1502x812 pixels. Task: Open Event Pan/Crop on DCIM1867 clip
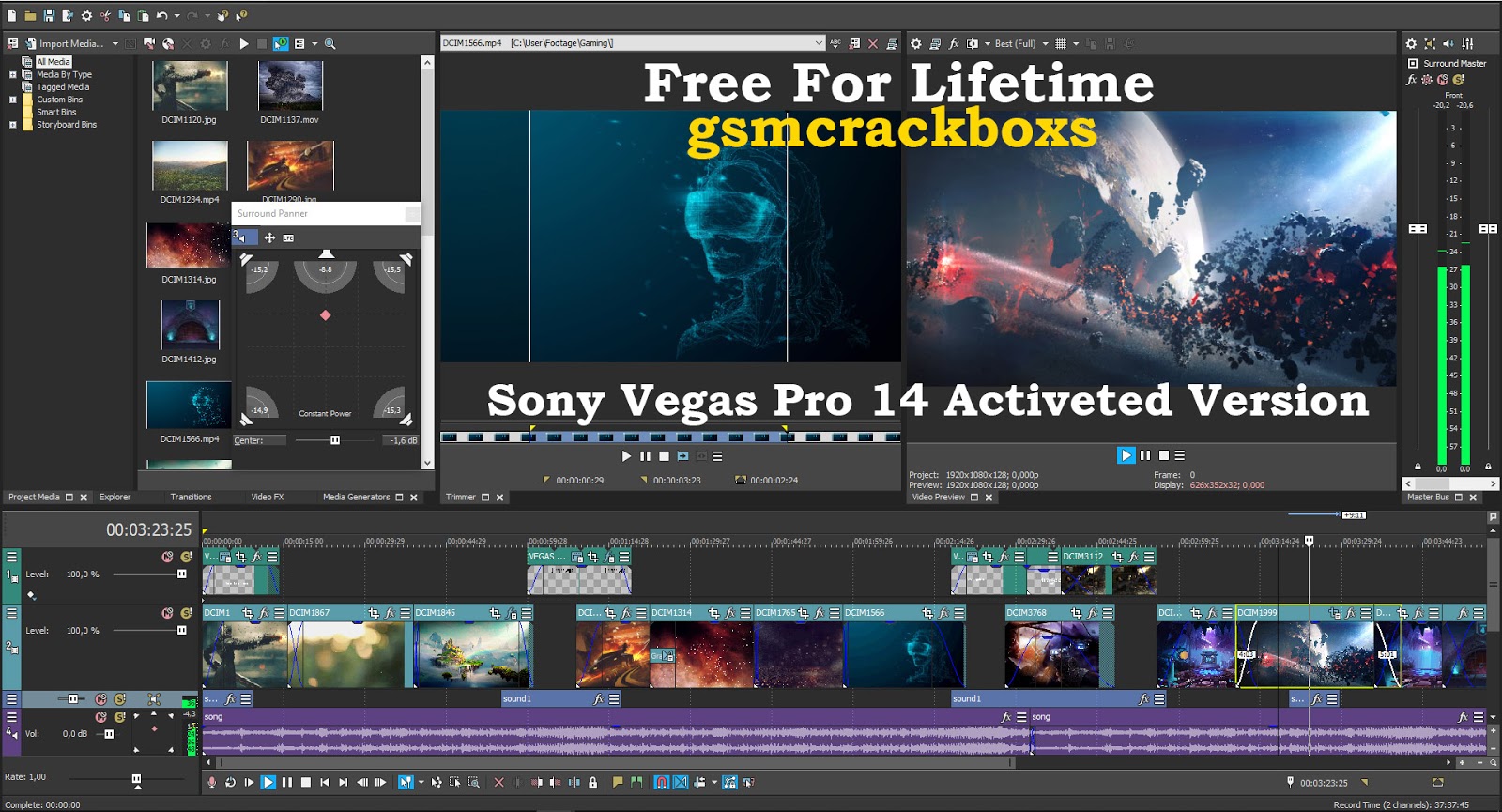coord(374,613)
